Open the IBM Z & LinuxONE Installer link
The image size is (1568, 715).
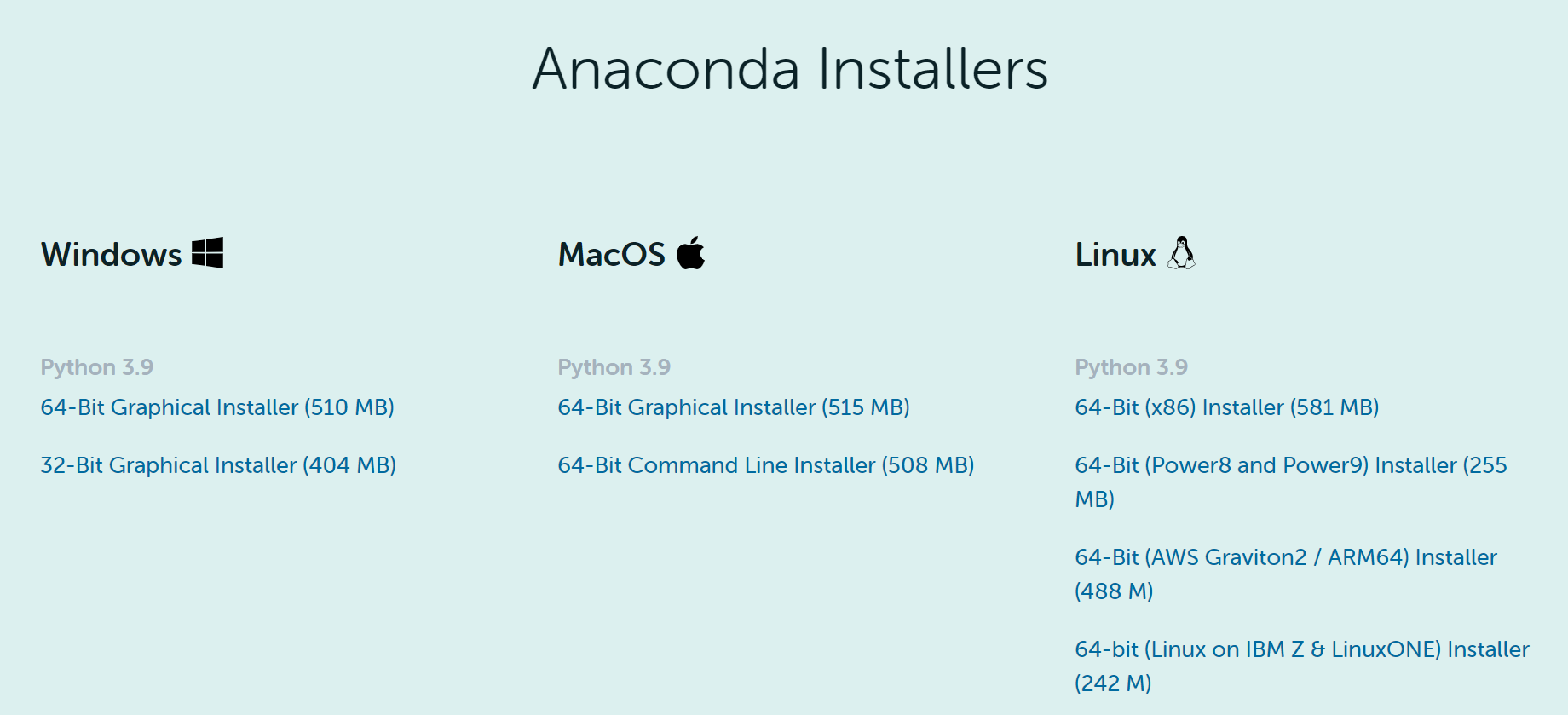1301,649
